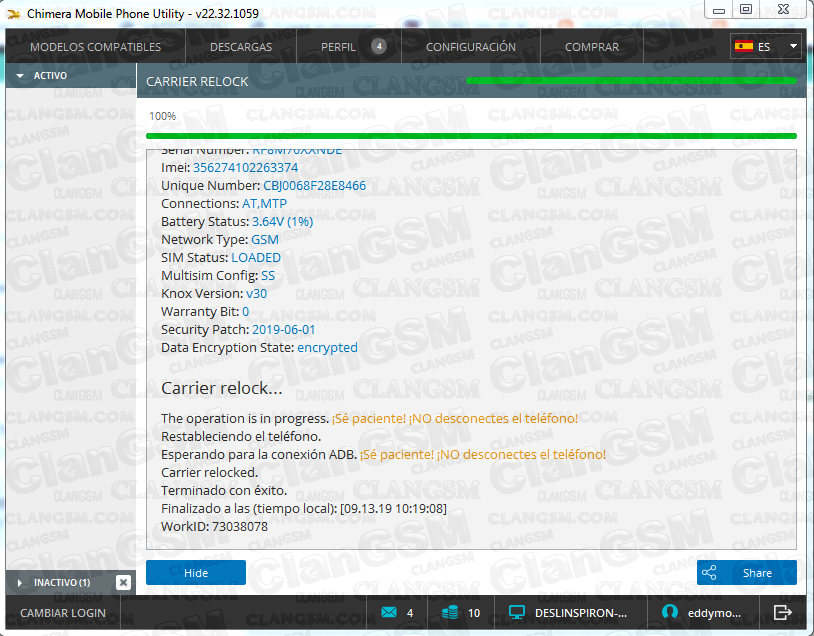Image resolution: width=814 pixels, height=636 pixels.
Task: Click the Unique Number CBJ0068F28E8466
Action: click(x=315, y=186)
